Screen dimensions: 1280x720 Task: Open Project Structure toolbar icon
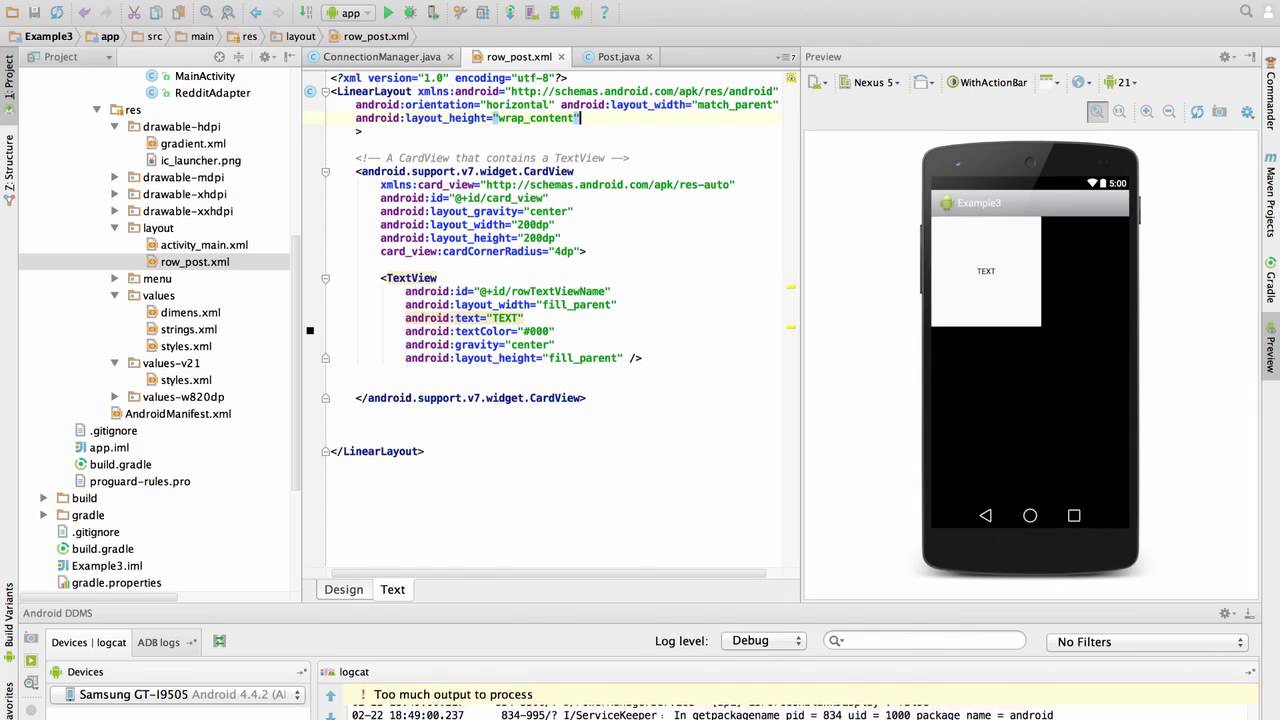pyautogui.click(x=484, y=13)
